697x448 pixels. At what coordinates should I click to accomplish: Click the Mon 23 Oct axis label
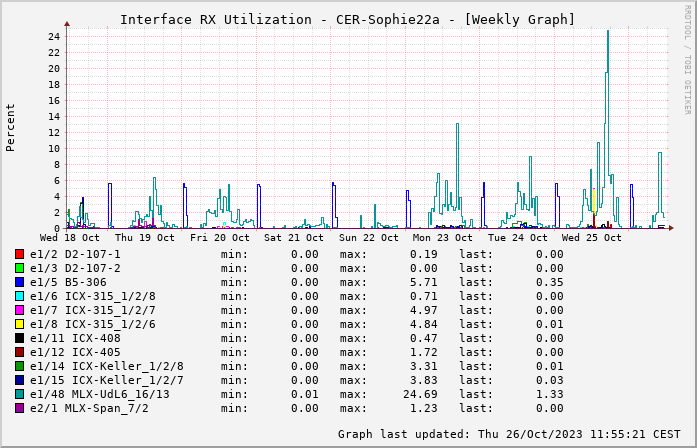[442, 238]
